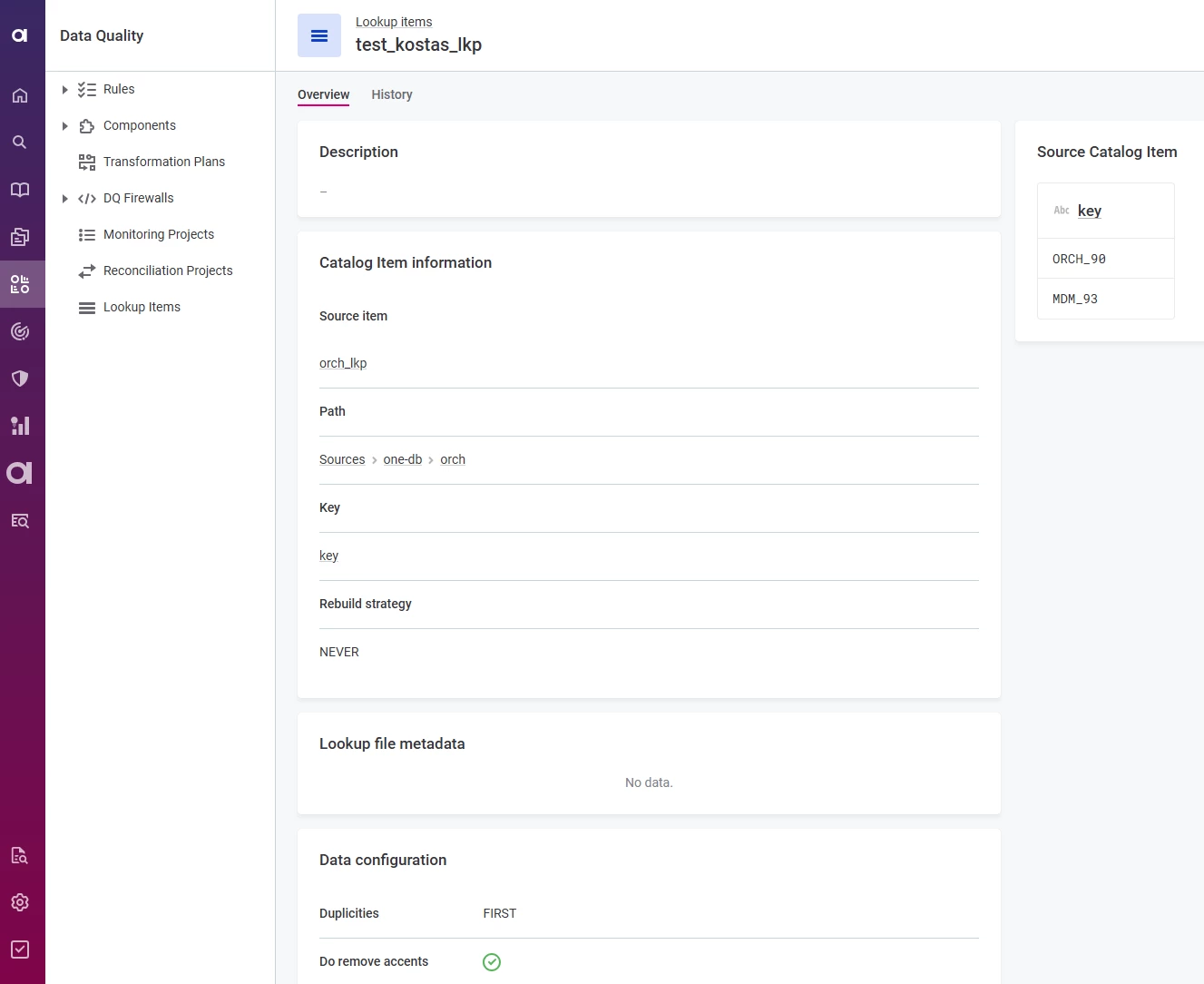Click the Abc type icon beside key
Screen dimensions: 1204x984
[x=1062, y=211]
